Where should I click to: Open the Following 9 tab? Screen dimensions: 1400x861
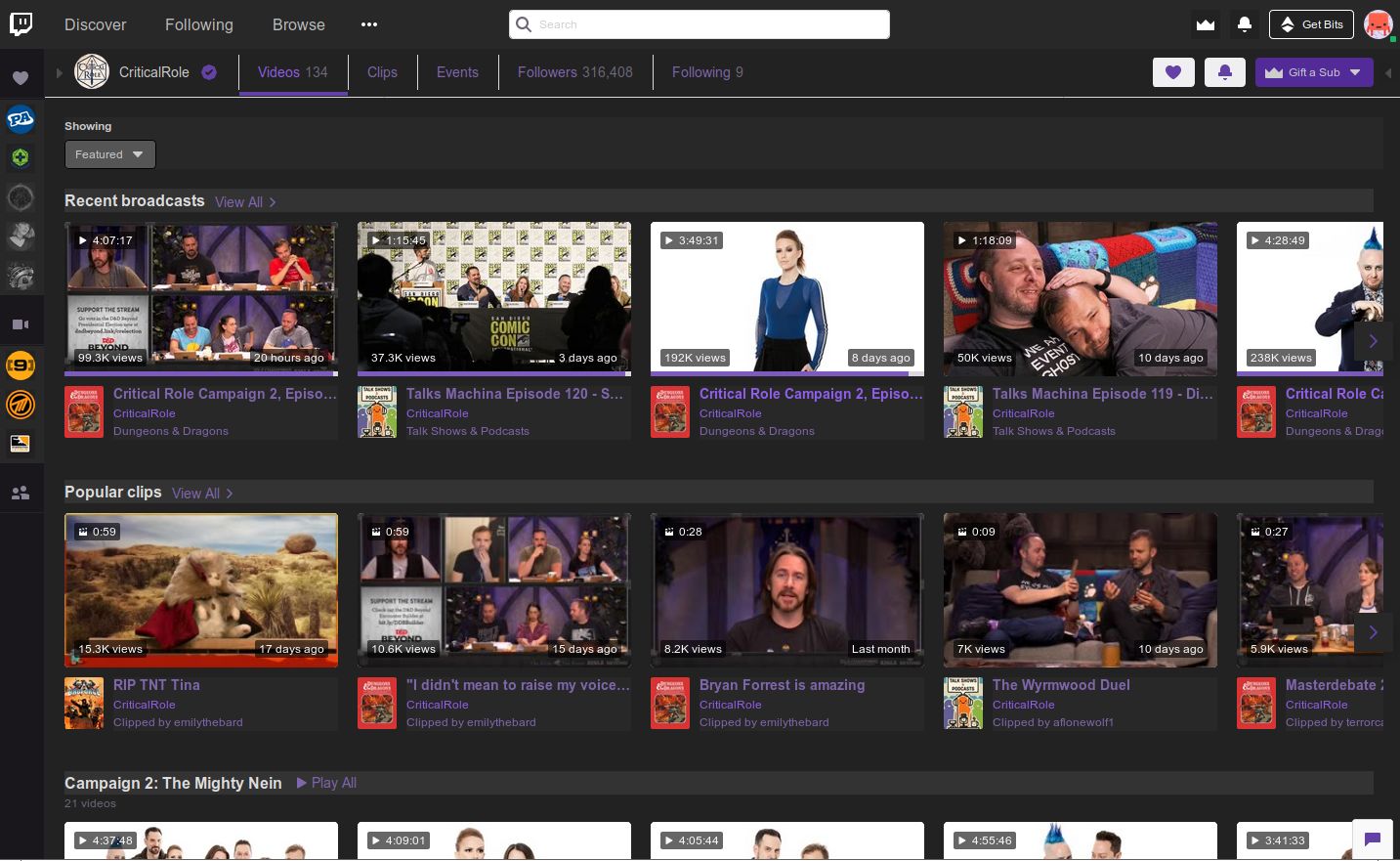click(x=707, y=72)
